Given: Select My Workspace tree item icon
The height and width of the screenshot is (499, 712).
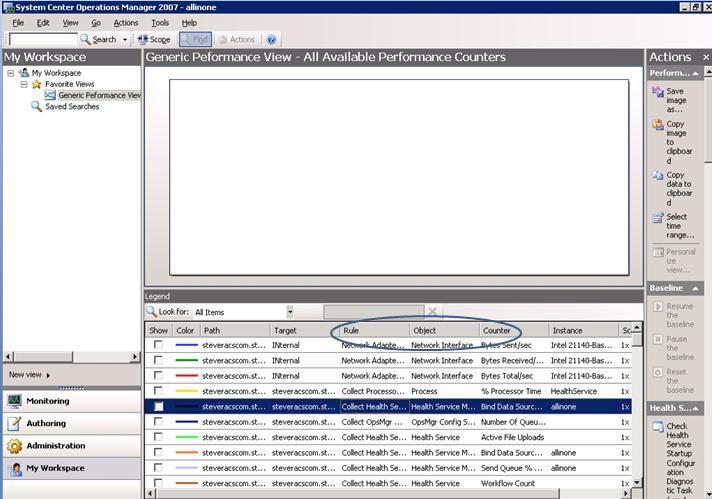Looking at the screenshot, I should coord(24,73).
